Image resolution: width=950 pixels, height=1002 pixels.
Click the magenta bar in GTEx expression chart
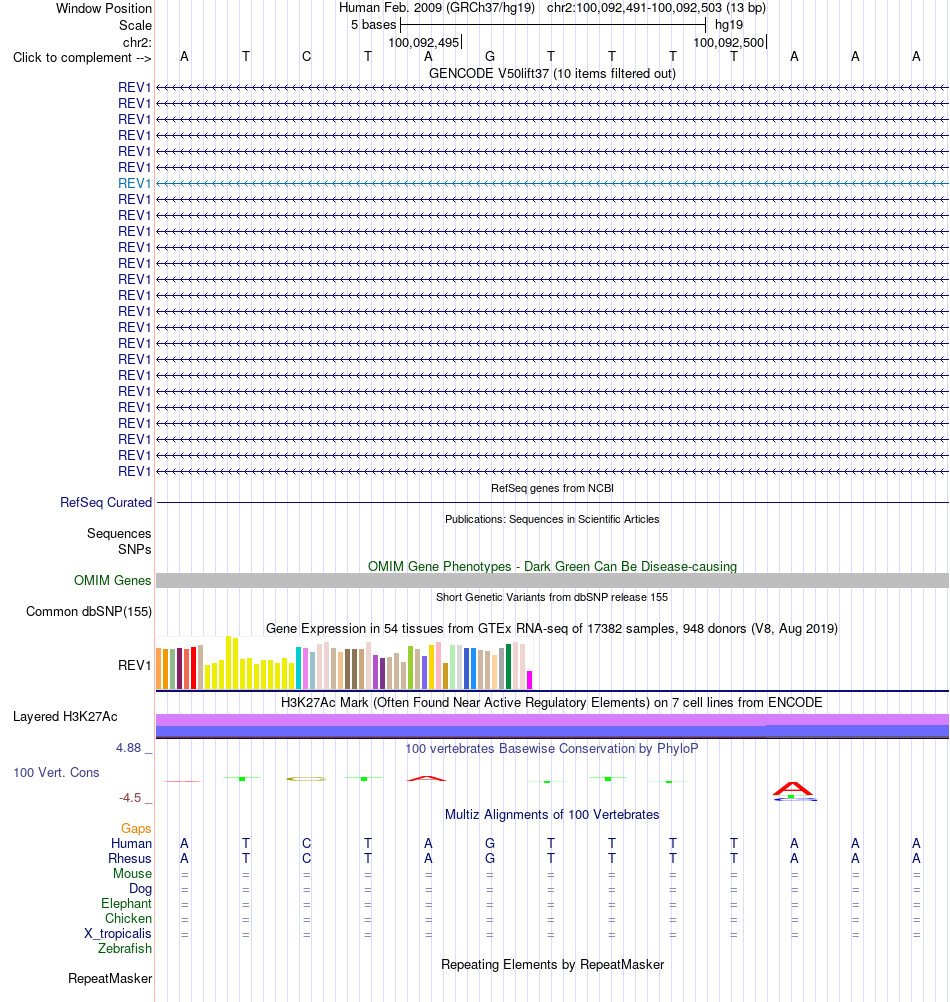pos(529,679)
